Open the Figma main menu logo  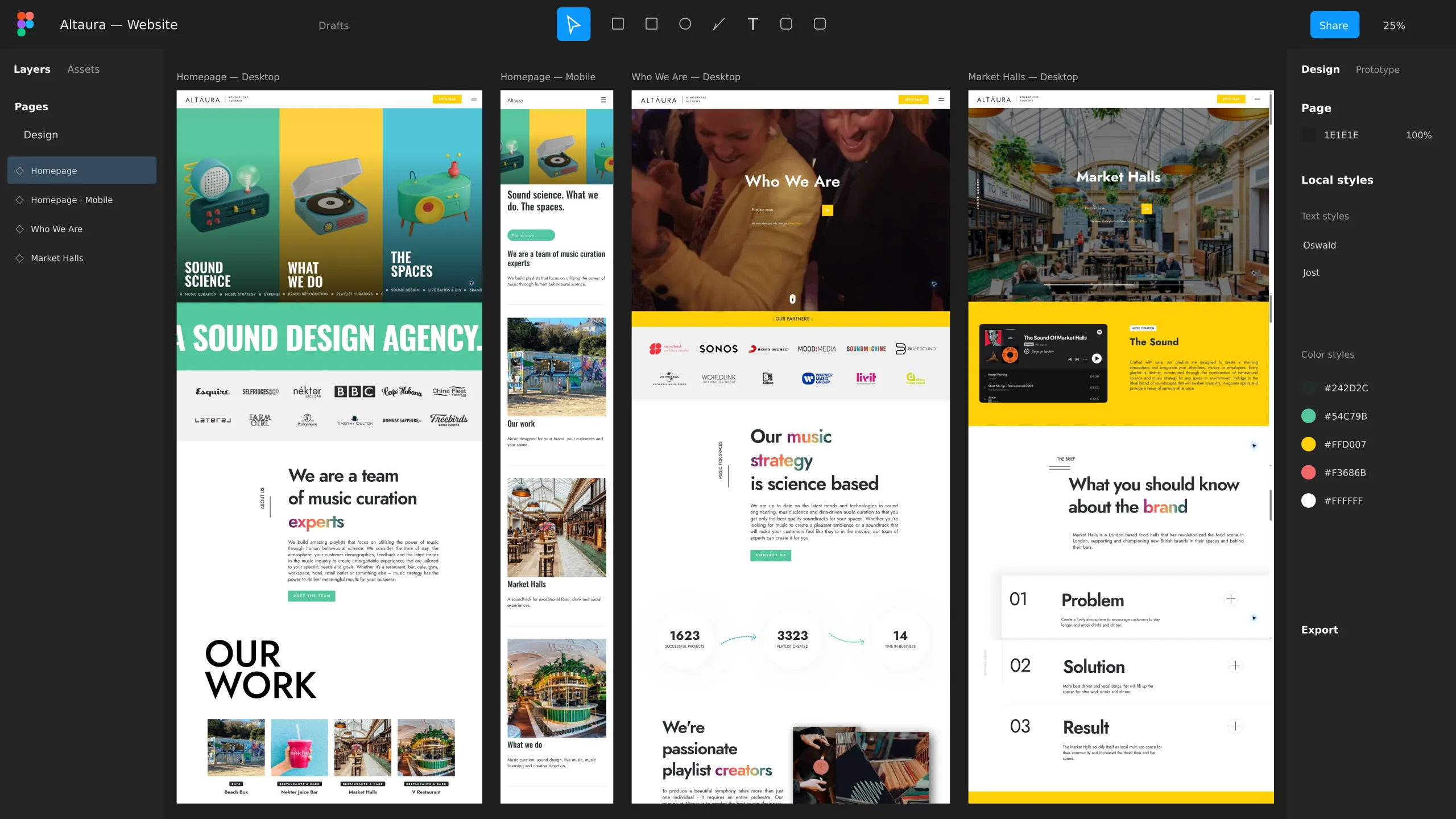coord(26,24)
